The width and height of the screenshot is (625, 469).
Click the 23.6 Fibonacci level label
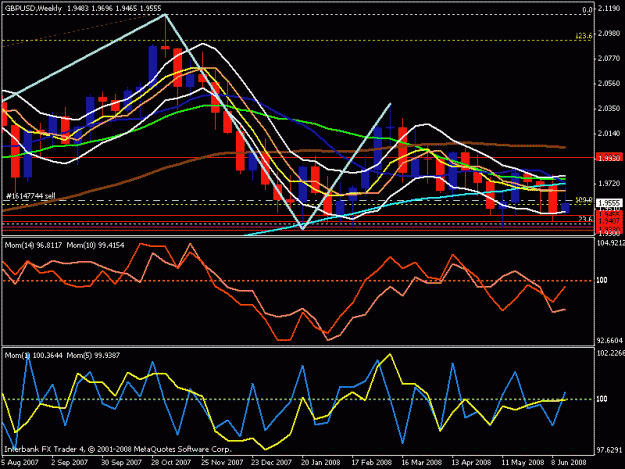[x=586, y=219]
